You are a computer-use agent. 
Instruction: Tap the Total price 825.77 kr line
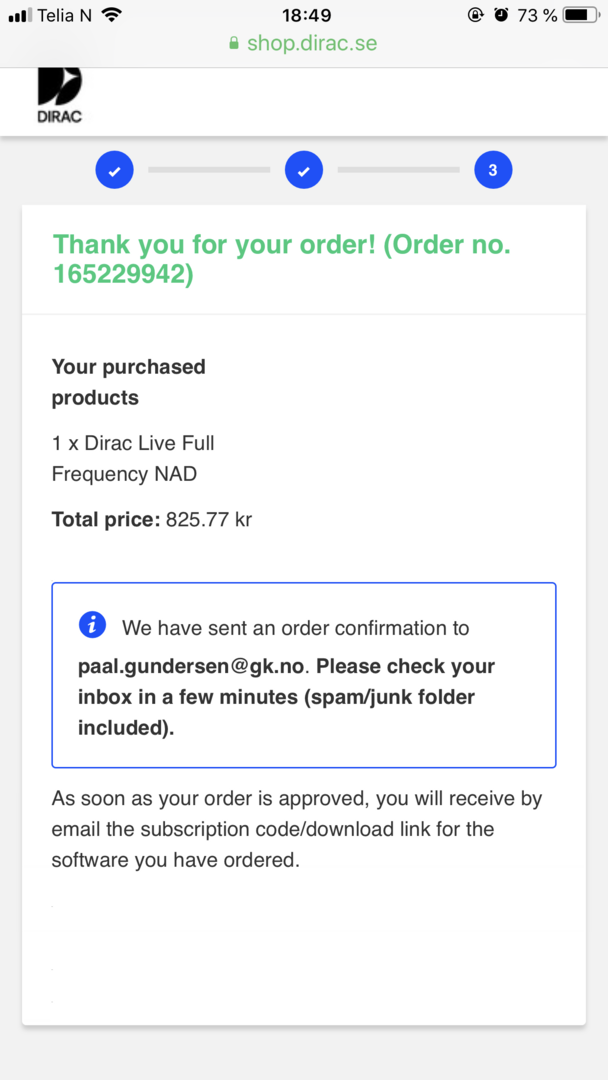(151, 520)
